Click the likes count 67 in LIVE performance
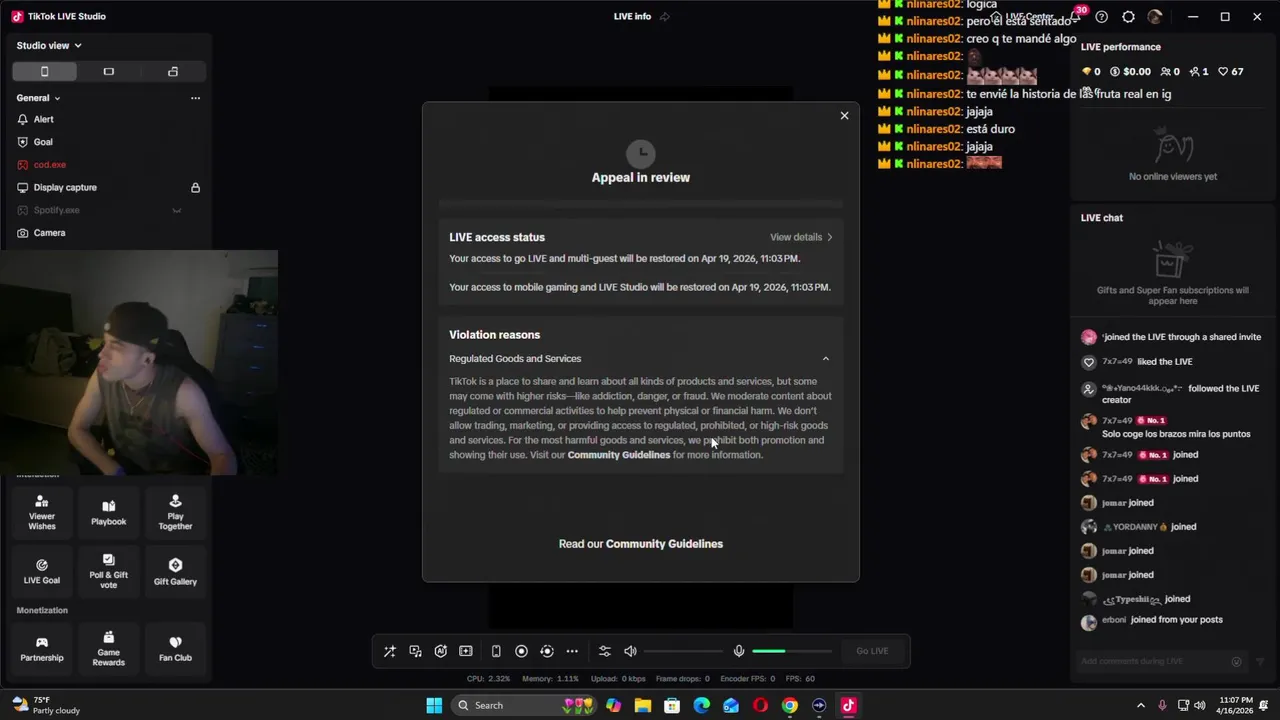This screenshot has width=1280, height=720. tap(1233, 72)
